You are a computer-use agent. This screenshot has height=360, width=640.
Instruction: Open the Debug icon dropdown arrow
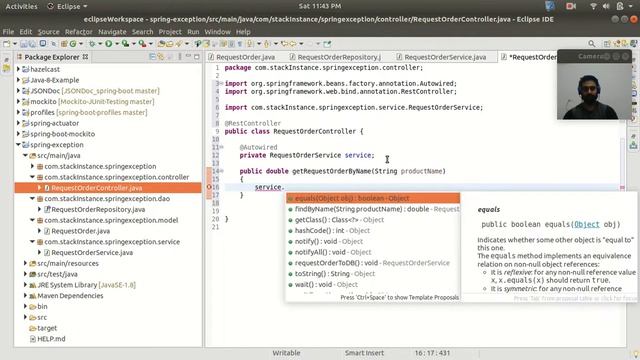pos(100,44)
